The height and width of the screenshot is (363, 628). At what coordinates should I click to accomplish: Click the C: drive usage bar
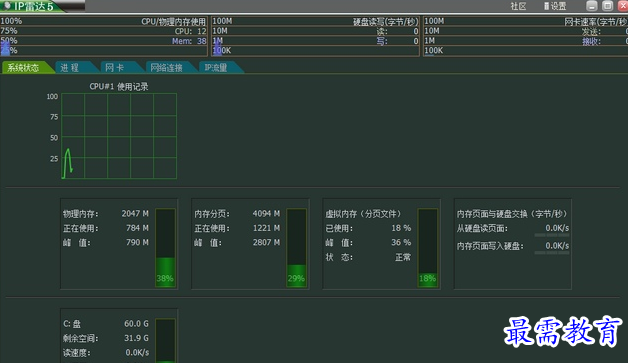(165, 341)
